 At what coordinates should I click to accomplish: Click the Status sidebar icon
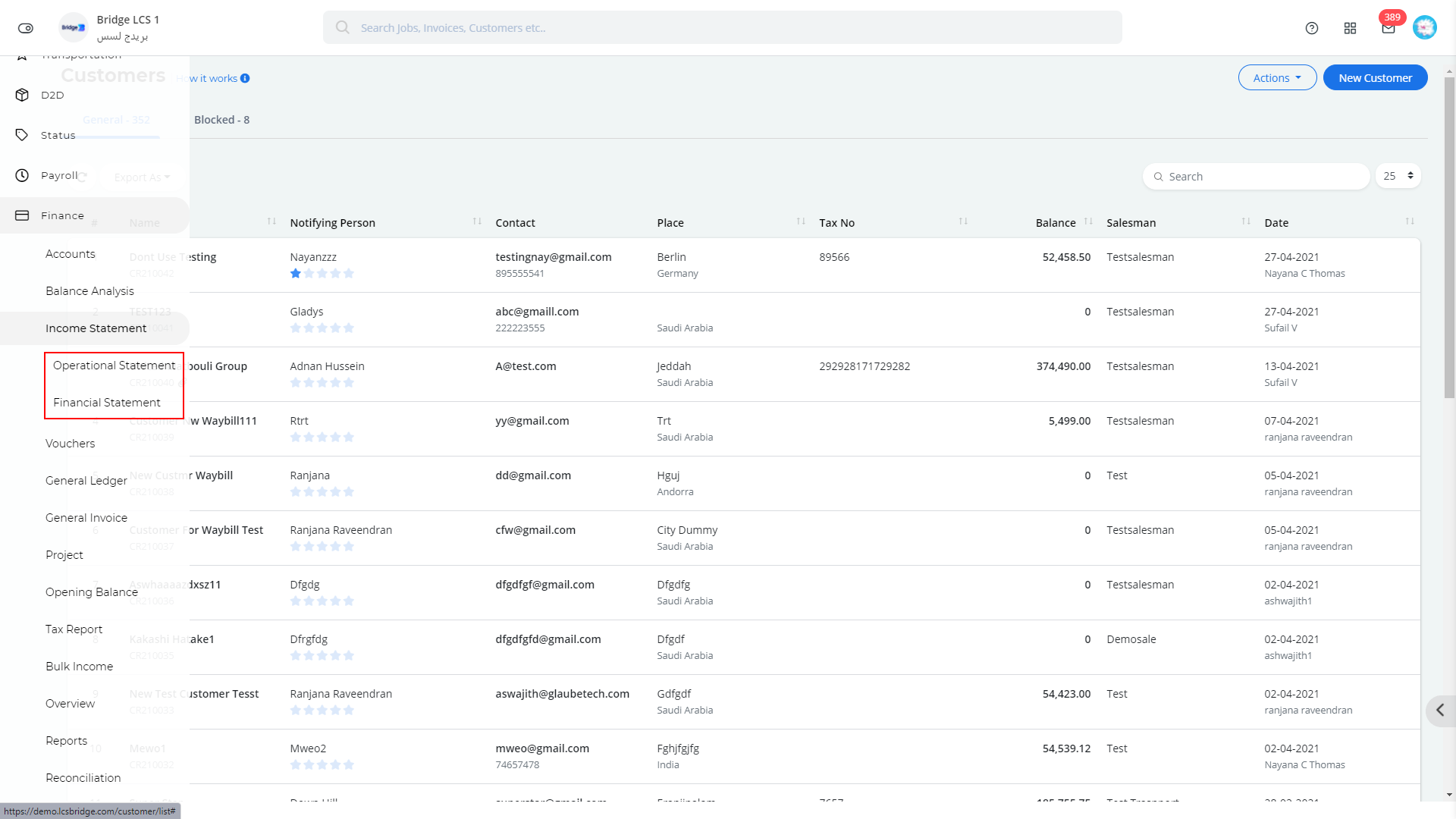coord(21,134)
